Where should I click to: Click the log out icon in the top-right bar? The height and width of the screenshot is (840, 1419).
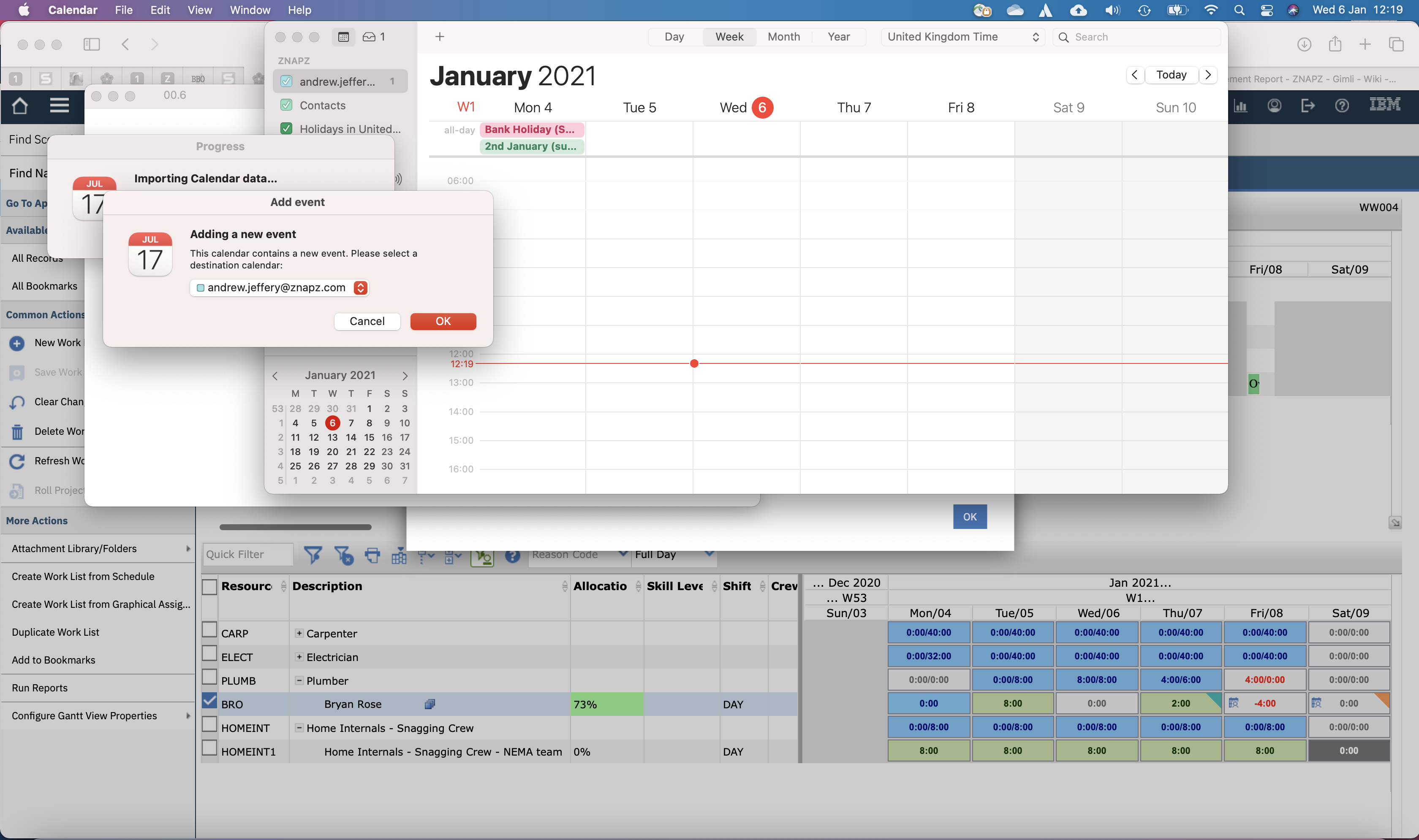click(1308, 105)
